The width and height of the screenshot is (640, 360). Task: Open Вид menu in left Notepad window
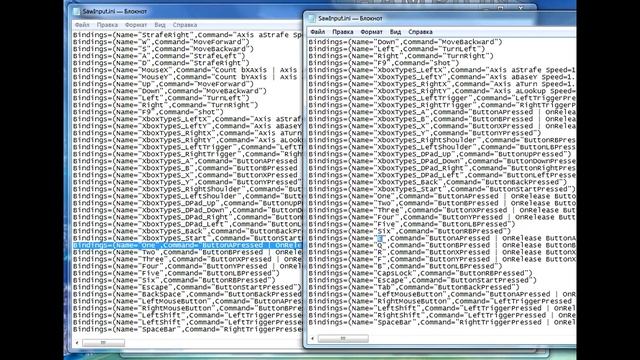tap(160, 25)
